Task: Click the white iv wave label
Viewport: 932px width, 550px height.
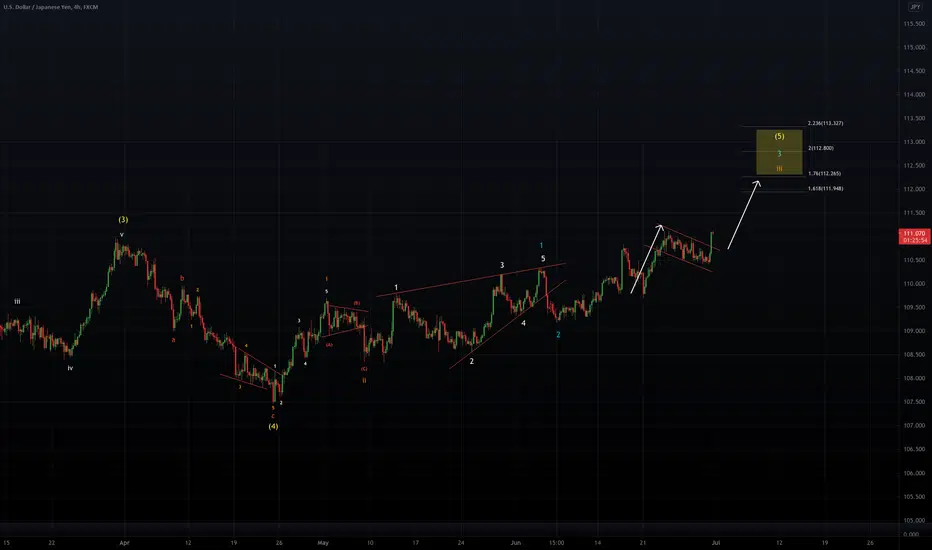Action: [x=70, y=368]
